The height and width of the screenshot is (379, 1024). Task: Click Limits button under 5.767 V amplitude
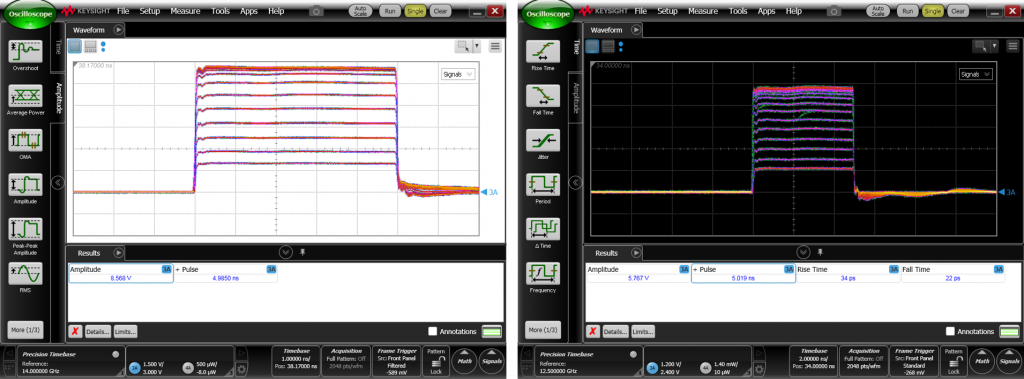[x=642, y=331]
